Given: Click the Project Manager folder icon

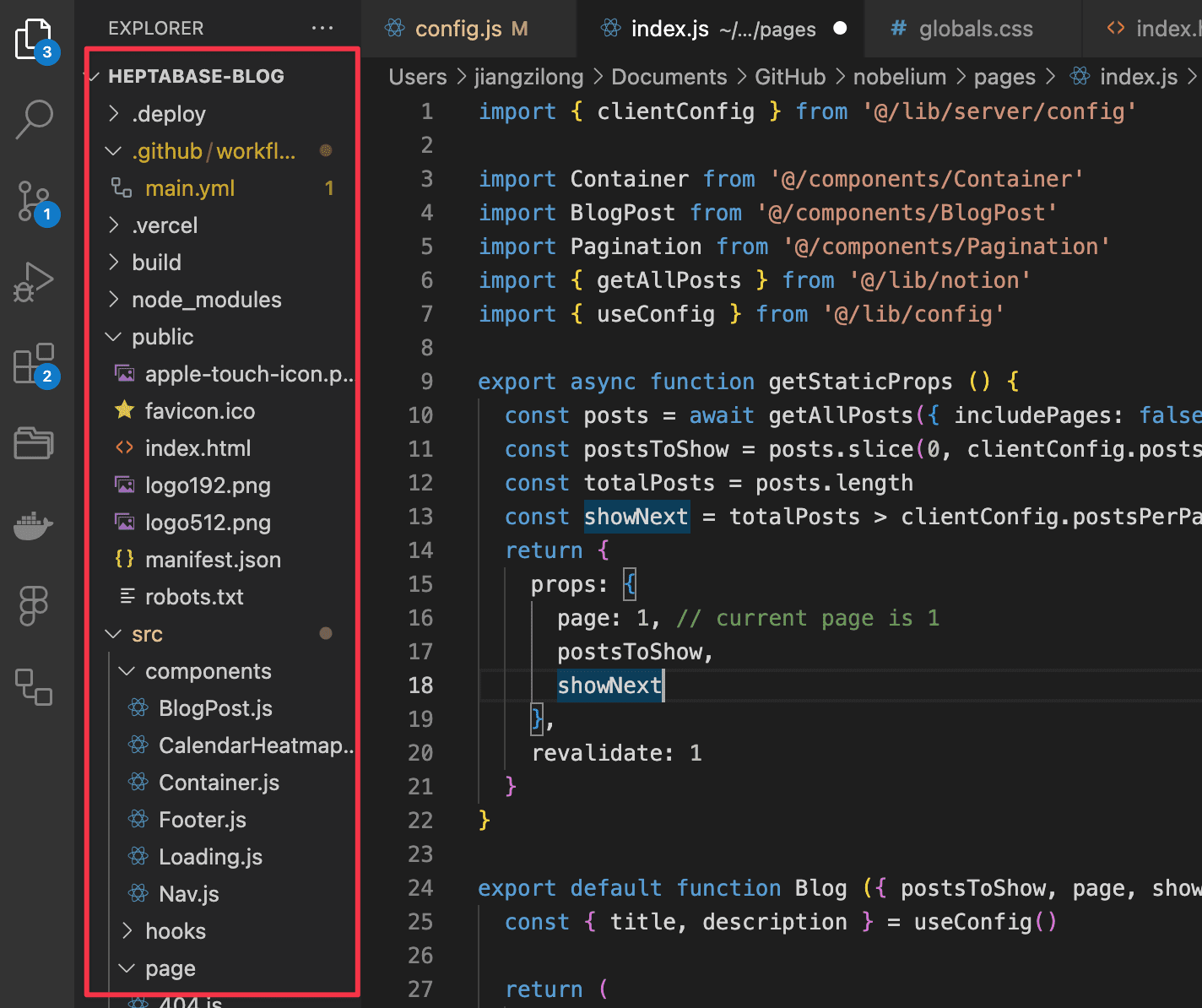Looking at the screenshot, I should [x=34, y=442].
